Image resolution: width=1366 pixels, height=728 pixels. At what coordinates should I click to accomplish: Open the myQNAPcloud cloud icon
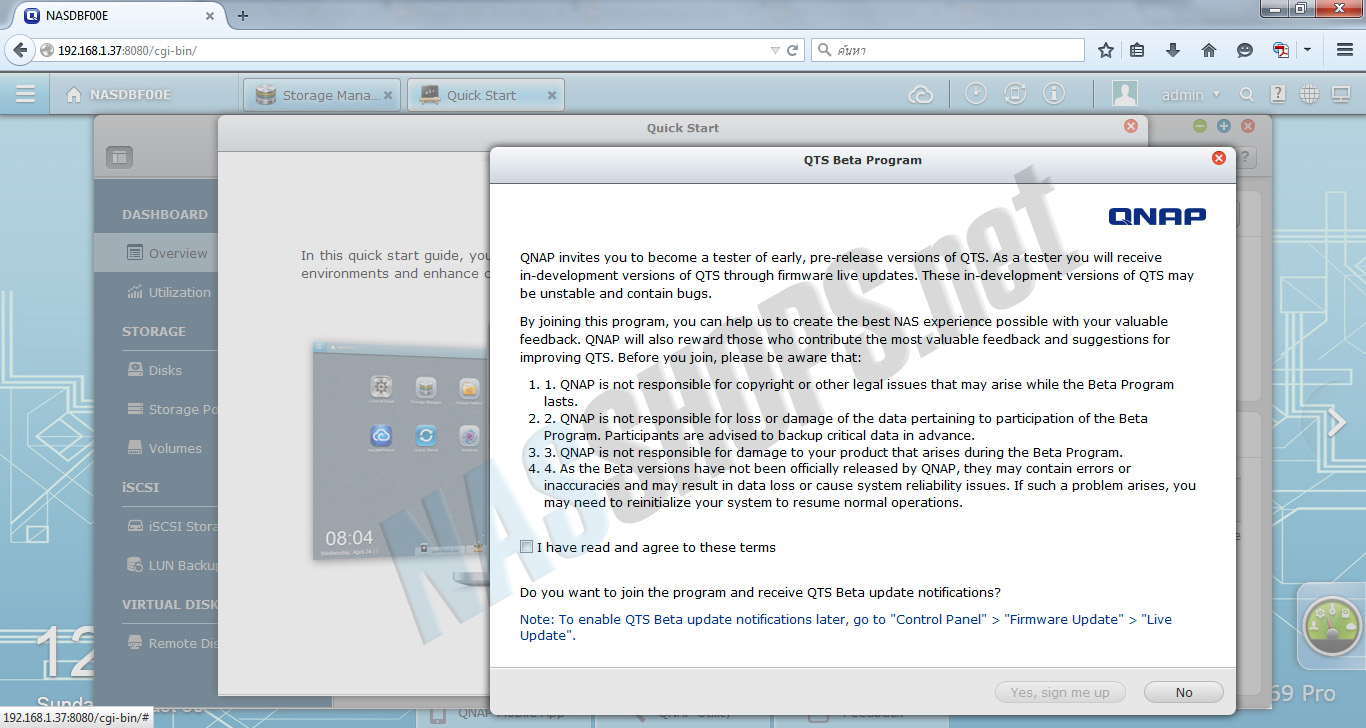click(x=920, y=94)
